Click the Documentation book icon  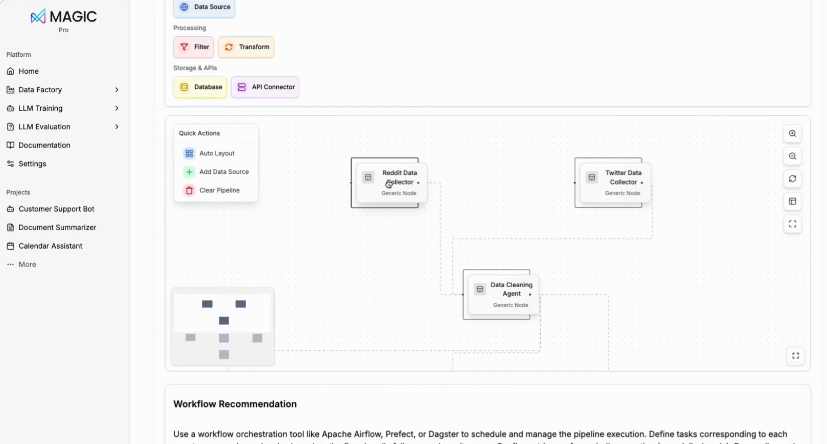click(x=11, y=145)
